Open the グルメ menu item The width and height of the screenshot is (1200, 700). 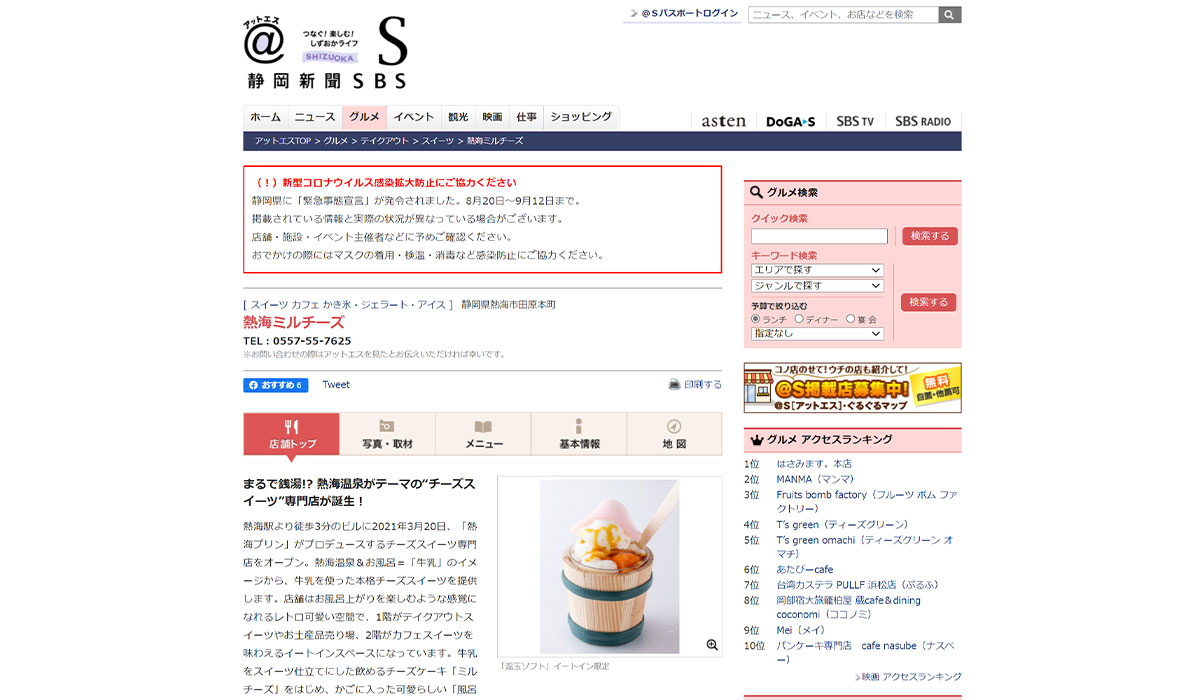364,117
